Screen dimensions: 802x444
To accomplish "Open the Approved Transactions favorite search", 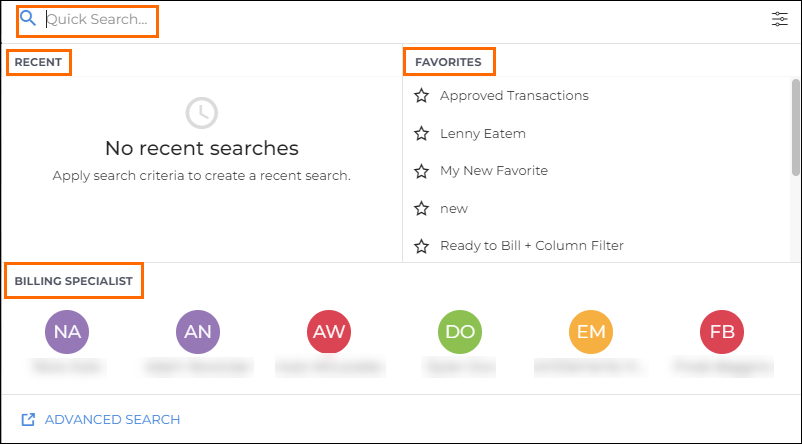I will 514,96.
